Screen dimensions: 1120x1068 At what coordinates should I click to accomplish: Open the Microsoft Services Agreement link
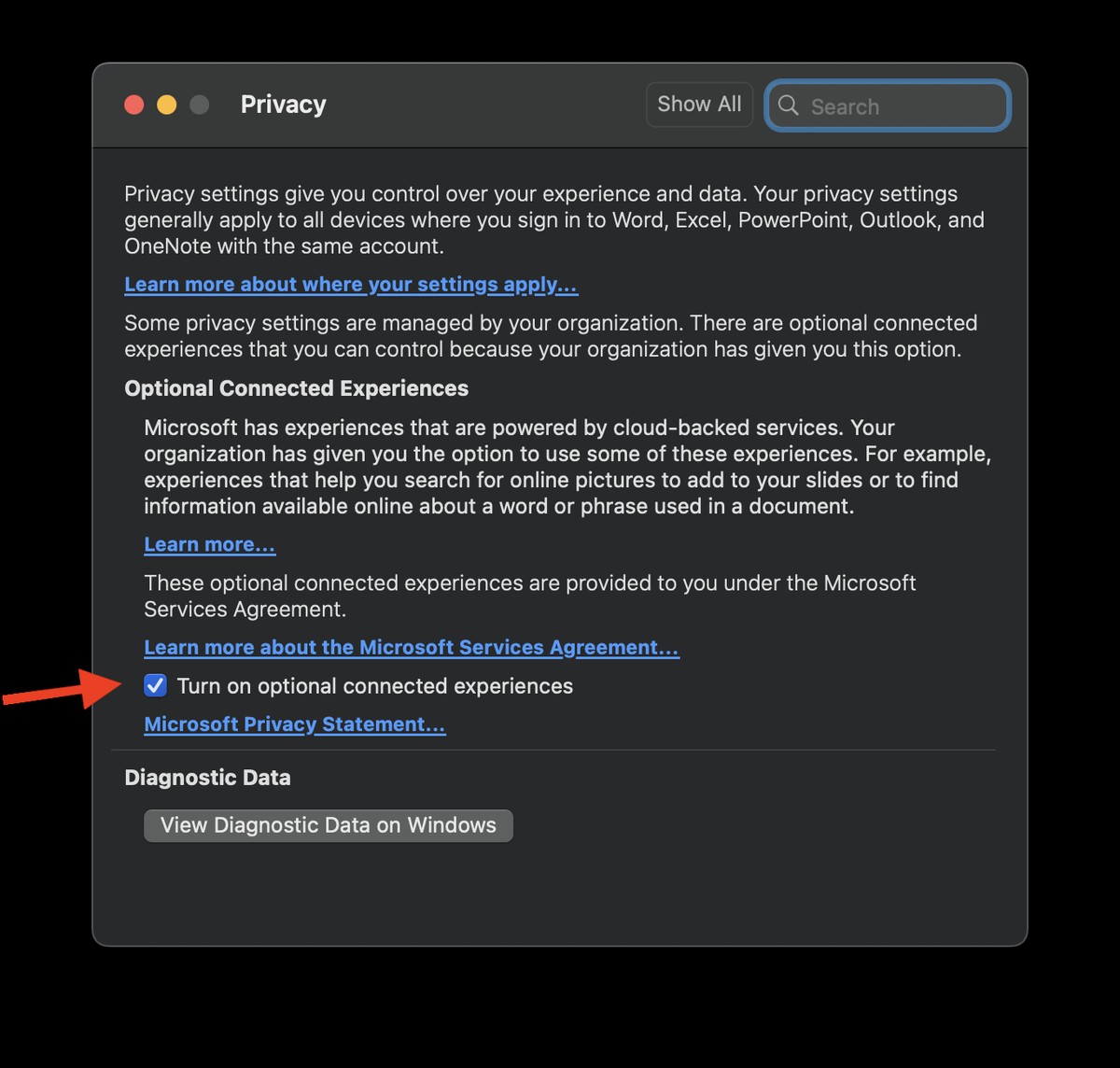pos(411,647)
